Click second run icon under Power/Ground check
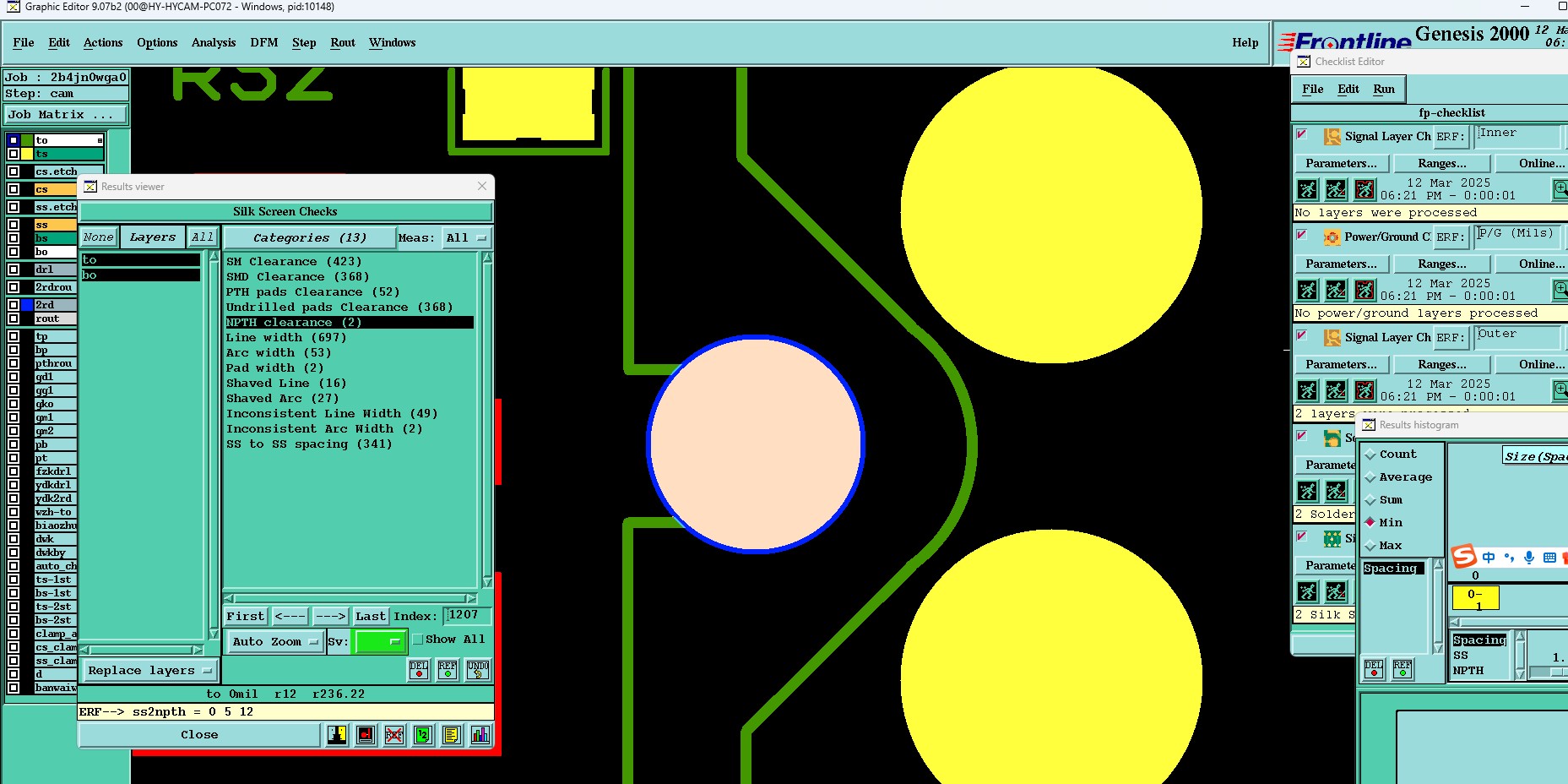1568x784 pixels. pos(1336,290)
